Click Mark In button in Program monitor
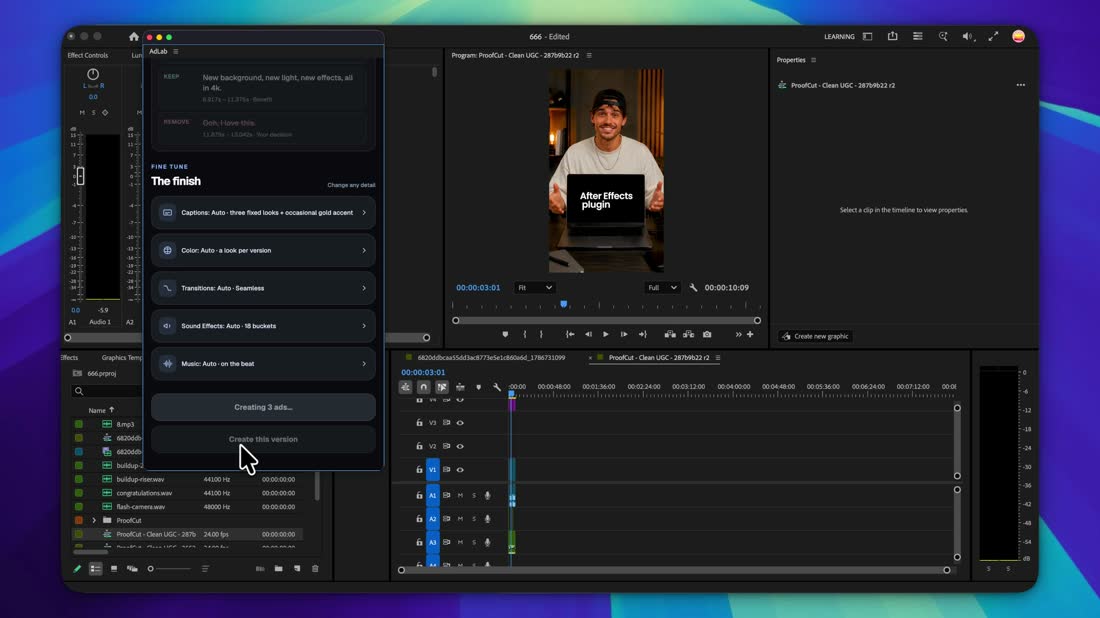The image size is (1100, 618). coord(525,335)
